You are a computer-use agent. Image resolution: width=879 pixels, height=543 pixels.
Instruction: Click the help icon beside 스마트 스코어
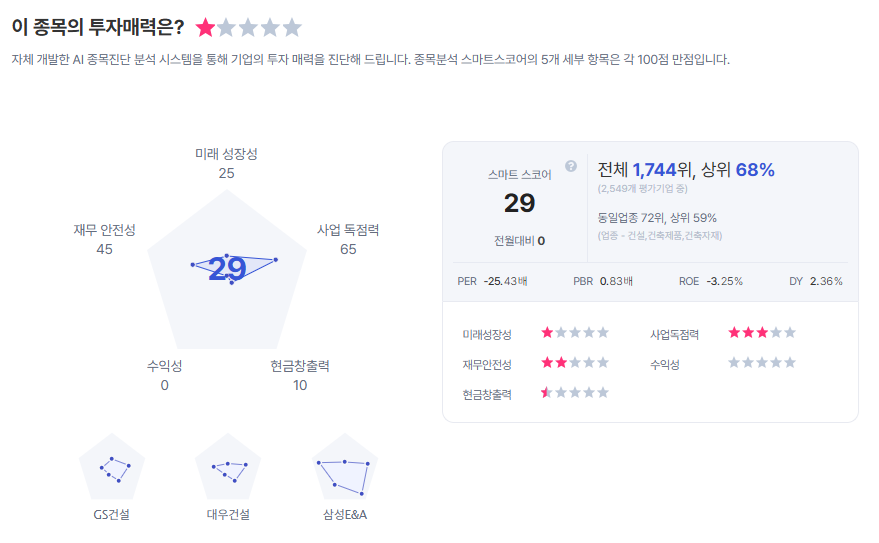coord(571,166)
